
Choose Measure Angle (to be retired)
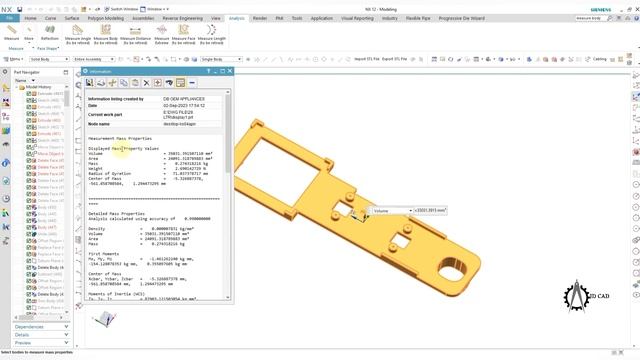coord(78,34)
